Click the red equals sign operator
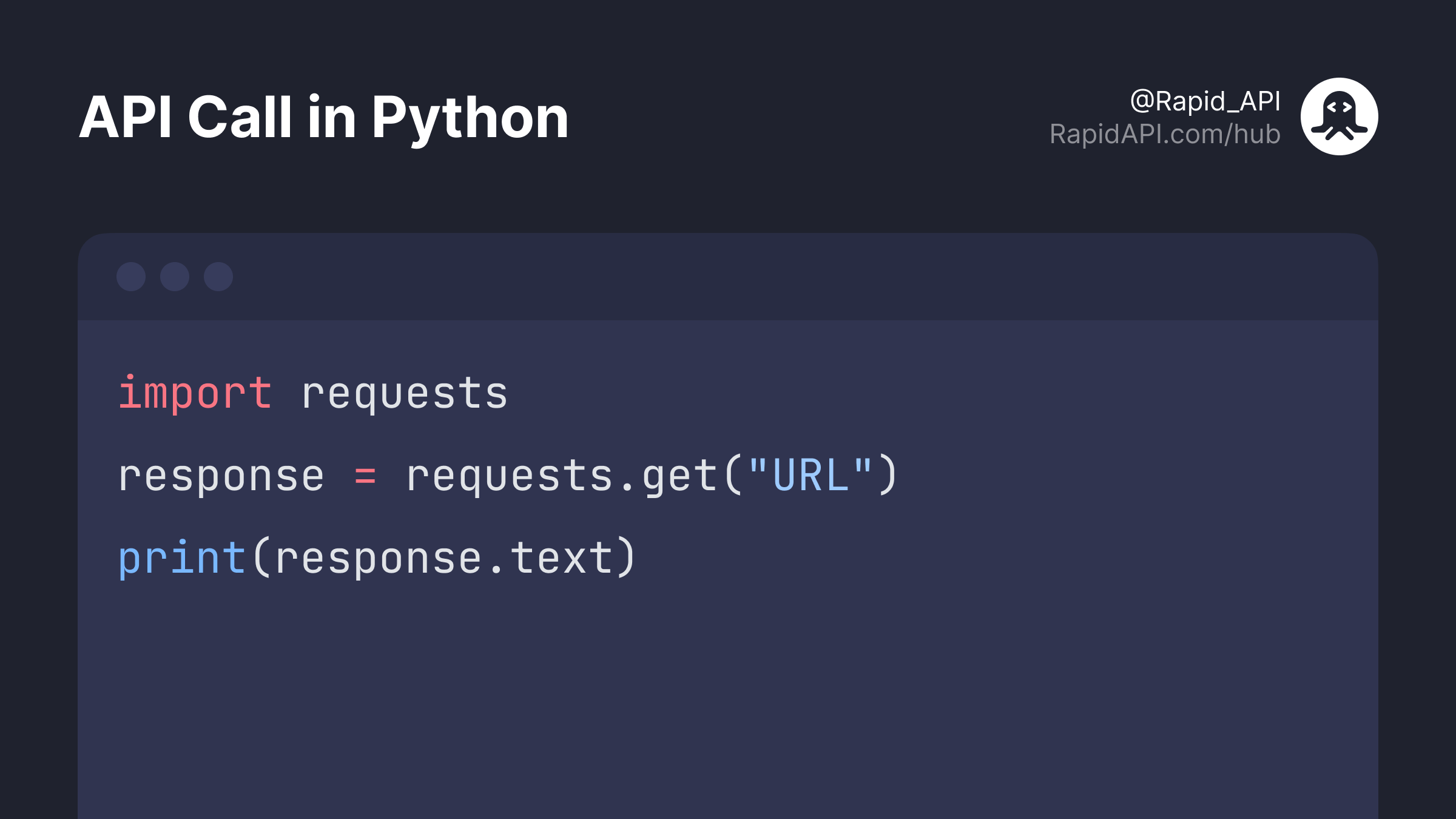 365,476
